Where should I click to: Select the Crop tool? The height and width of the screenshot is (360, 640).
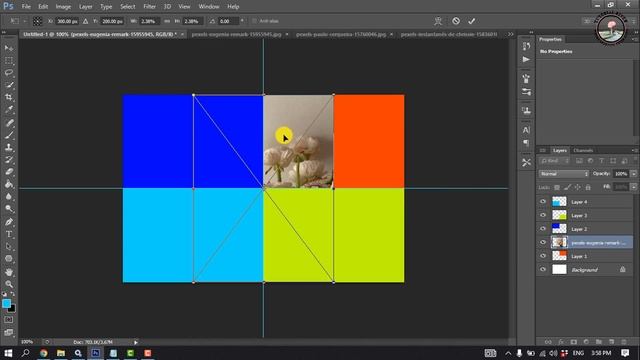(9, 97)
